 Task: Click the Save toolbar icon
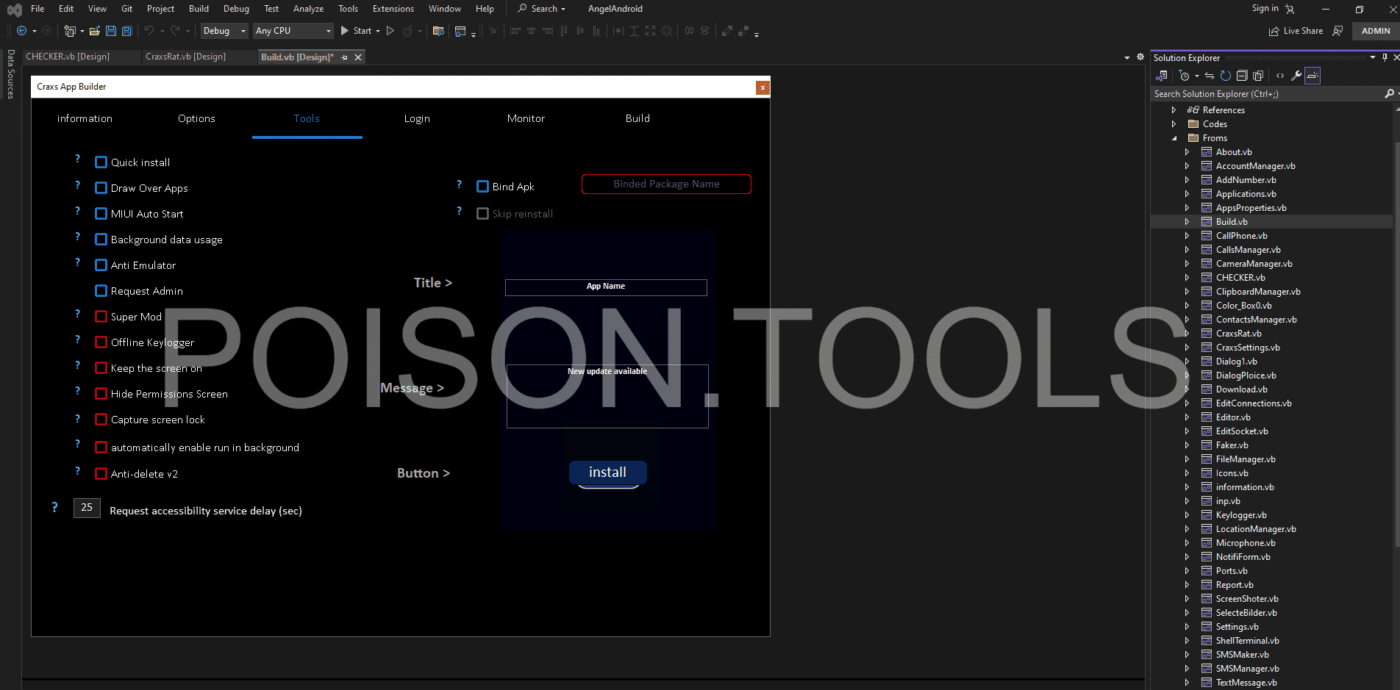(x=110, y=31)
